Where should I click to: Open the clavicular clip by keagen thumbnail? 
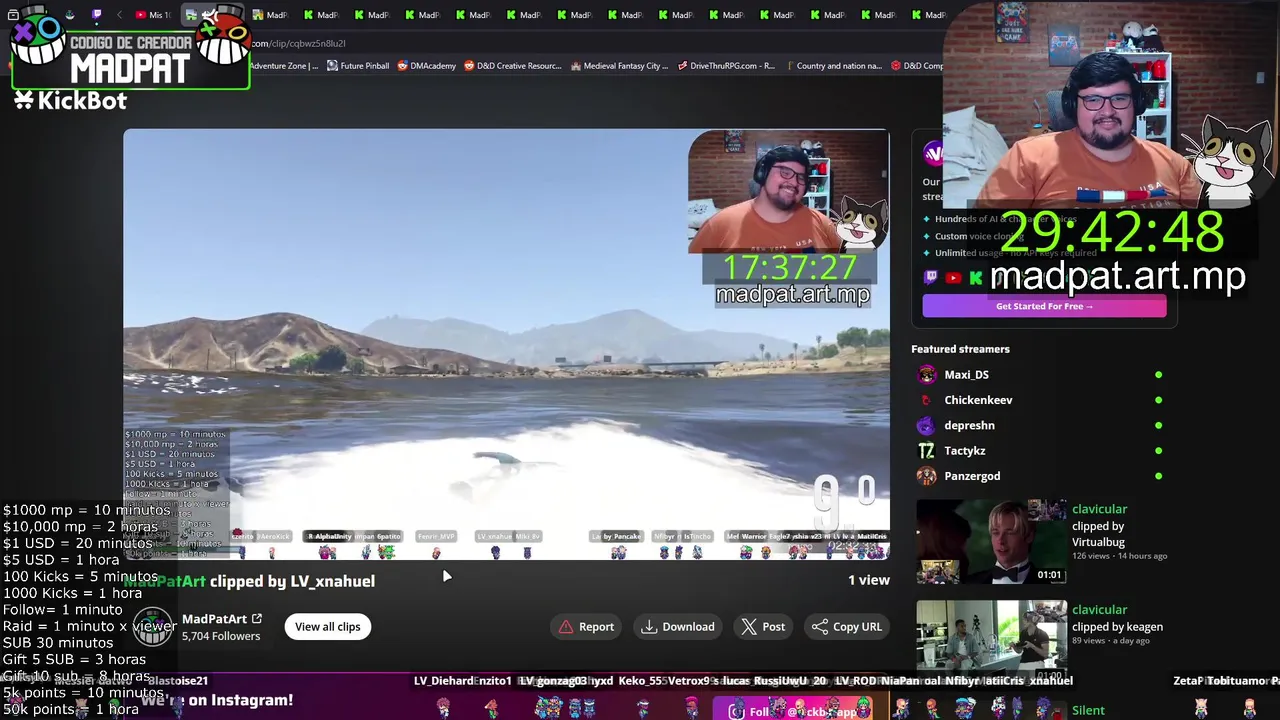click(992, 640)
